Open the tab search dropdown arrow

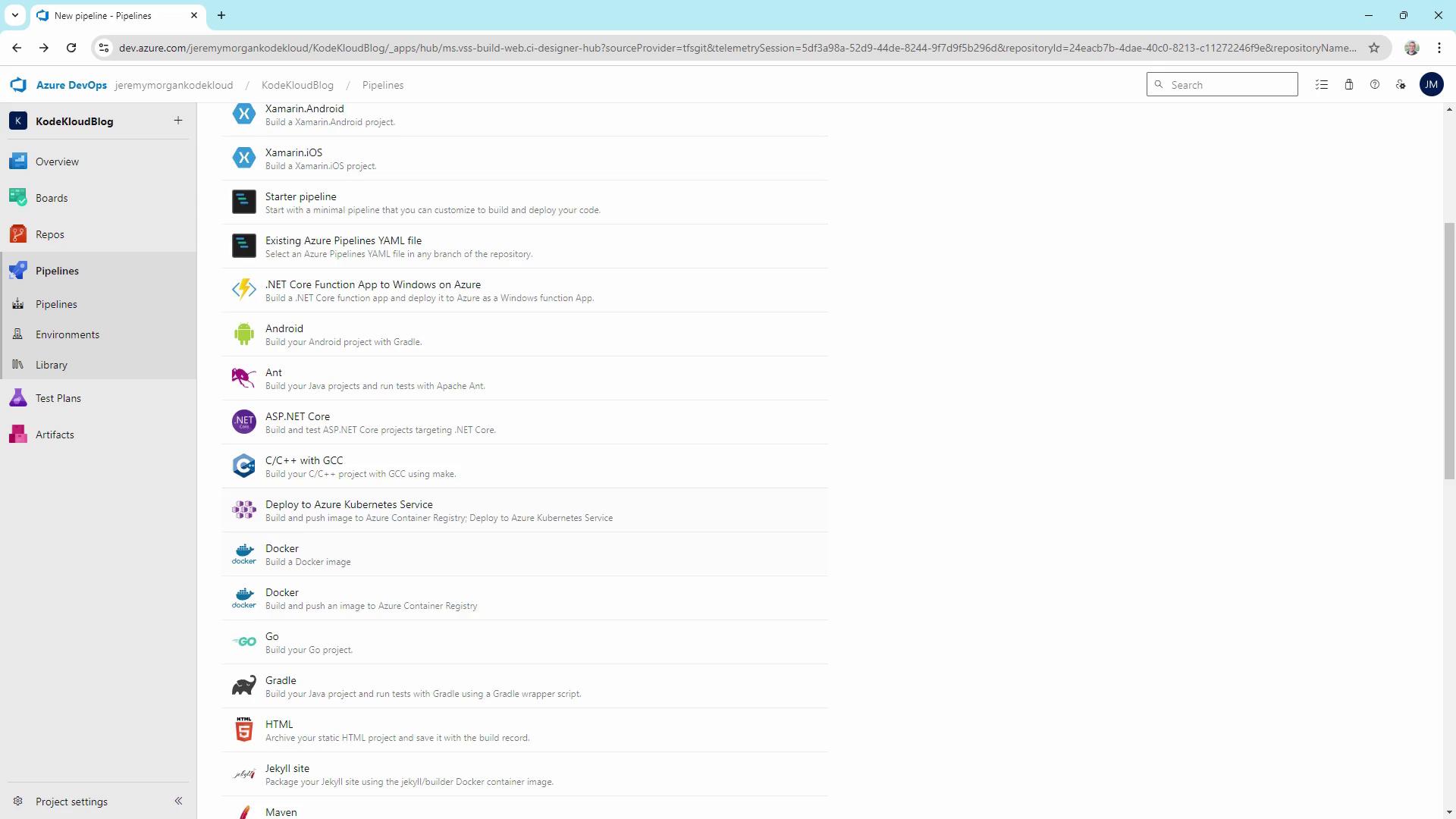tap(14, 15)
